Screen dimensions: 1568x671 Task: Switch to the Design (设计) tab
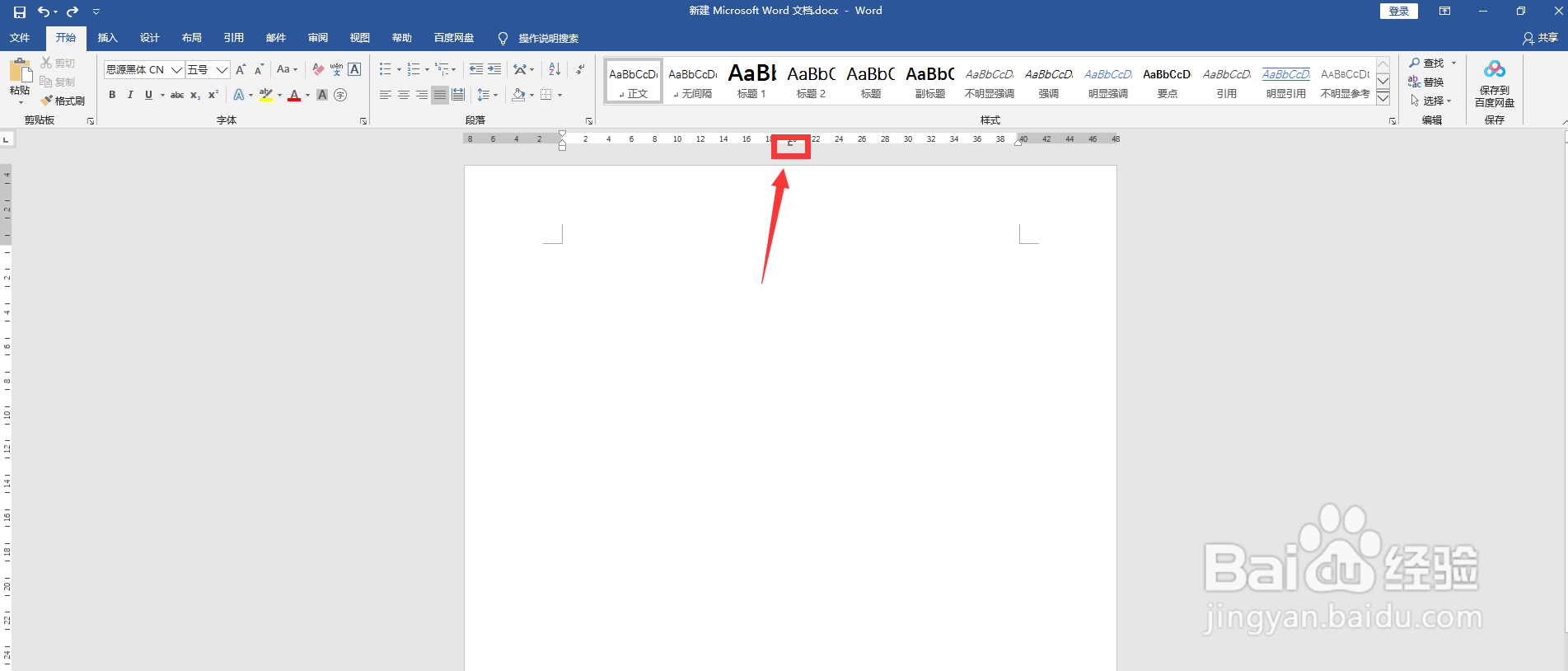coord(150,38)
